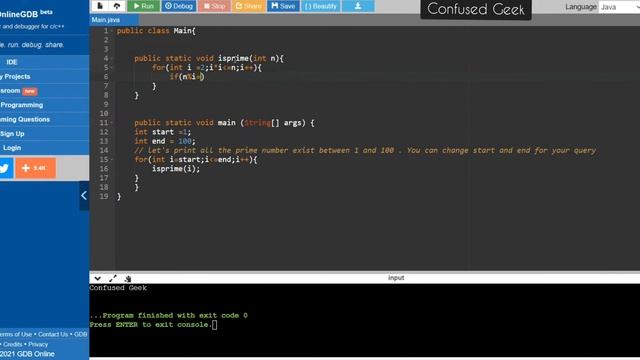Fold the main method at line 11
Viewport: 640px width, 360px height.
click(x=112, y=123)
